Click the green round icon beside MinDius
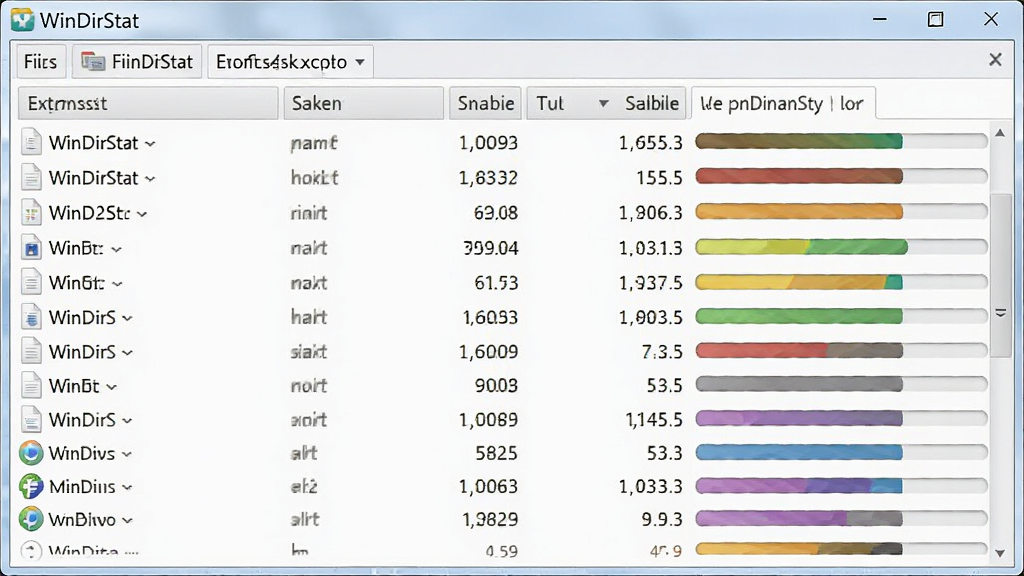Screen dimensions: 1024x576 tap(31, 487)
